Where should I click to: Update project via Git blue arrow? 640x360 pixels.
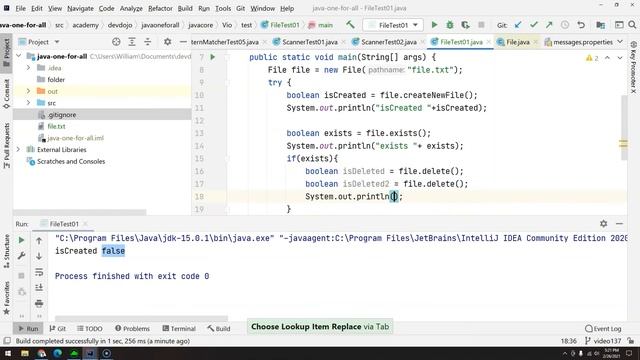click(518, 25)
